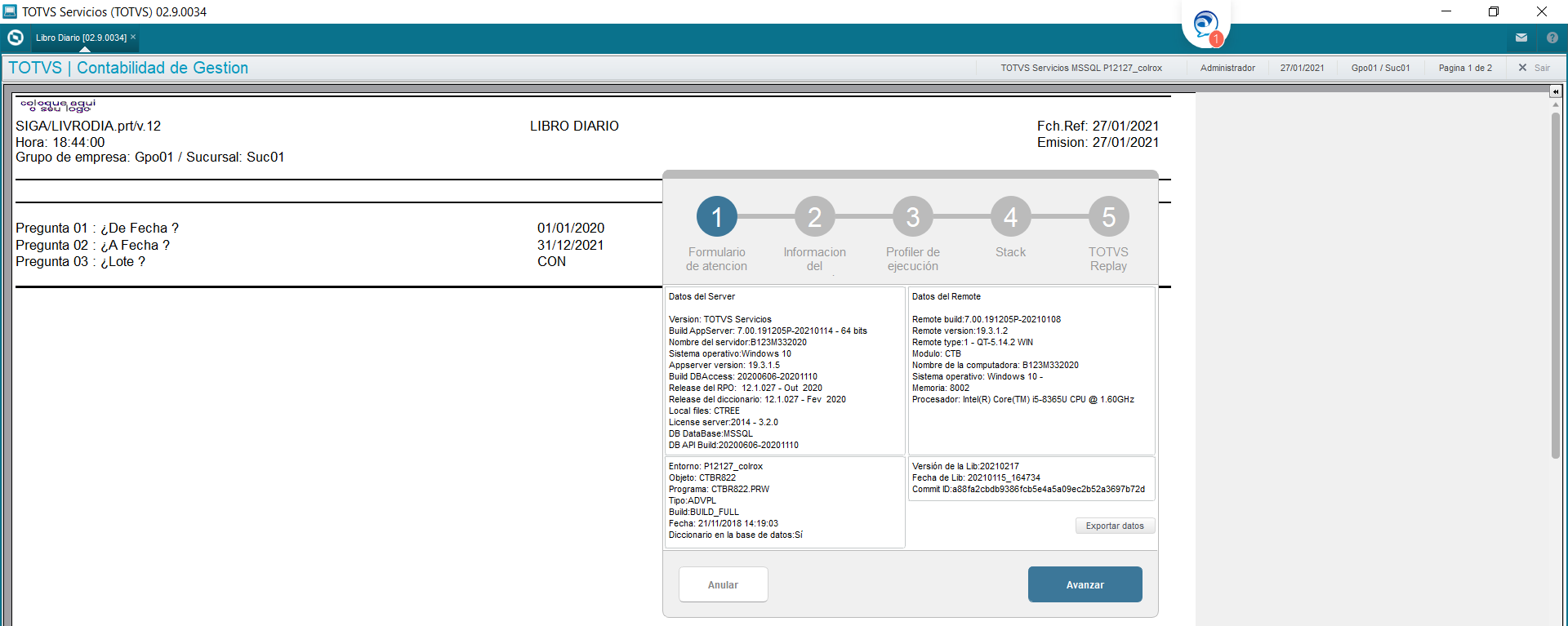Image resolution: width=1568 pixels, height=626 pixels.
Task: Click the TOTVS app icon in title bar
Action: tap(10, 11)
